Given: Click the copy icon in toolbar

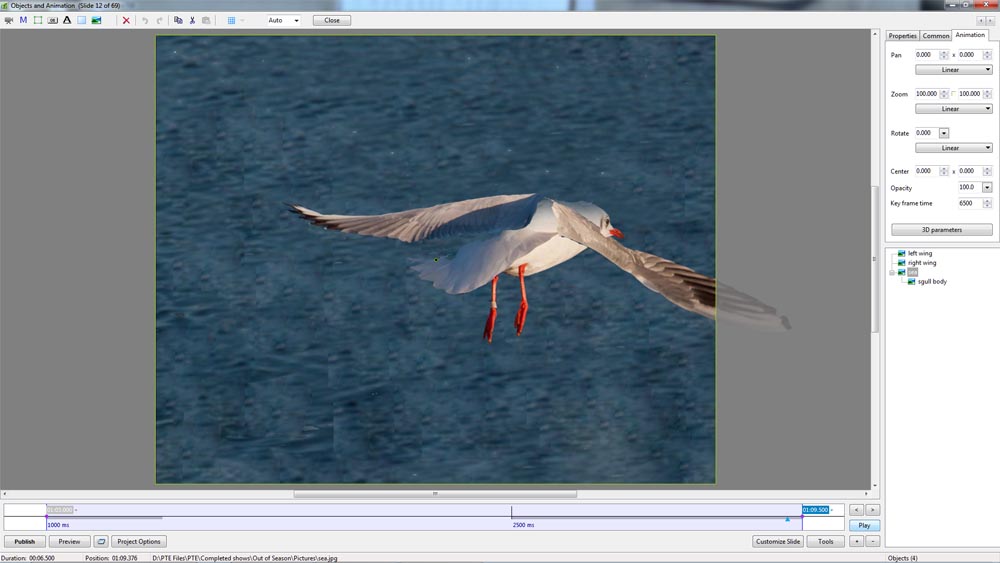Looking at the screenshot, I should pos(178,20).
